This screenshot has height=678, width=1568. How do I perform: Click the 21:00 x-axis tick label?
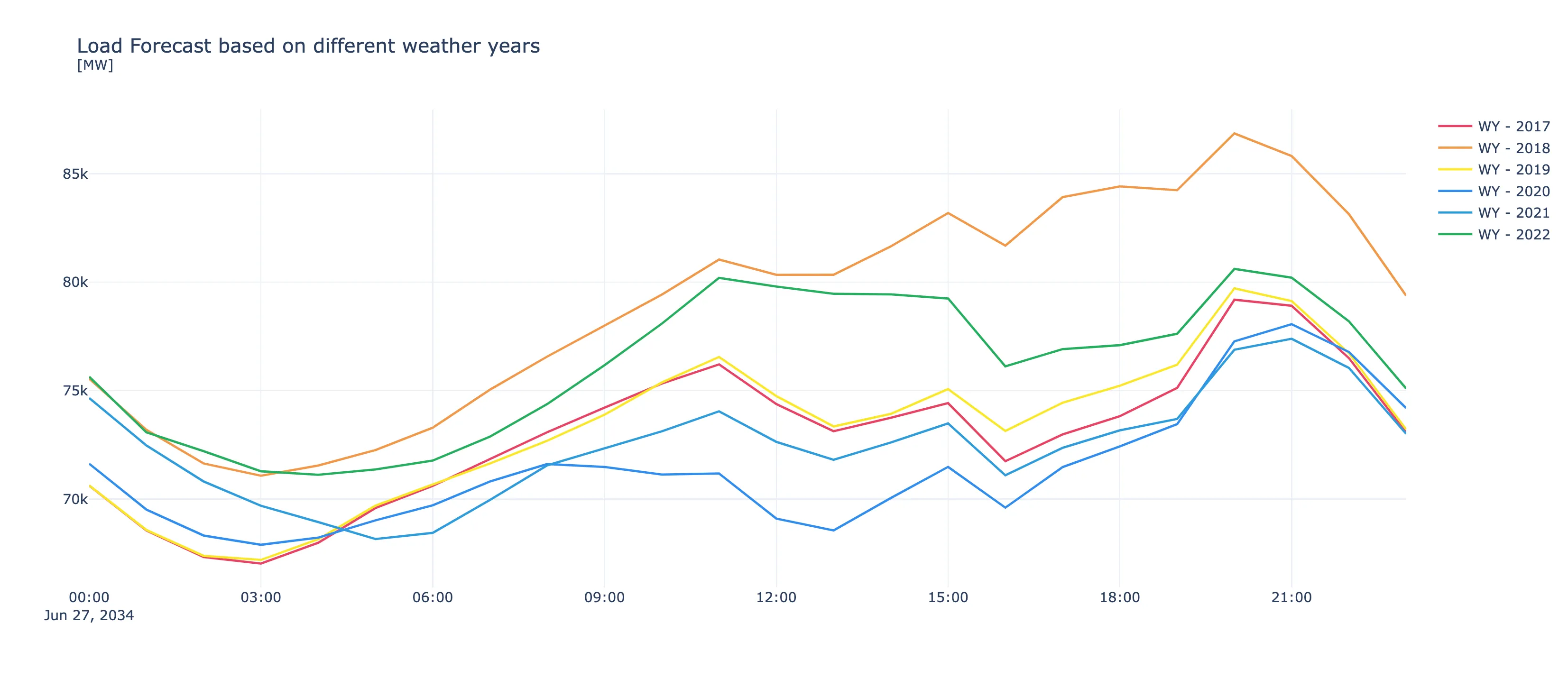1291,598
